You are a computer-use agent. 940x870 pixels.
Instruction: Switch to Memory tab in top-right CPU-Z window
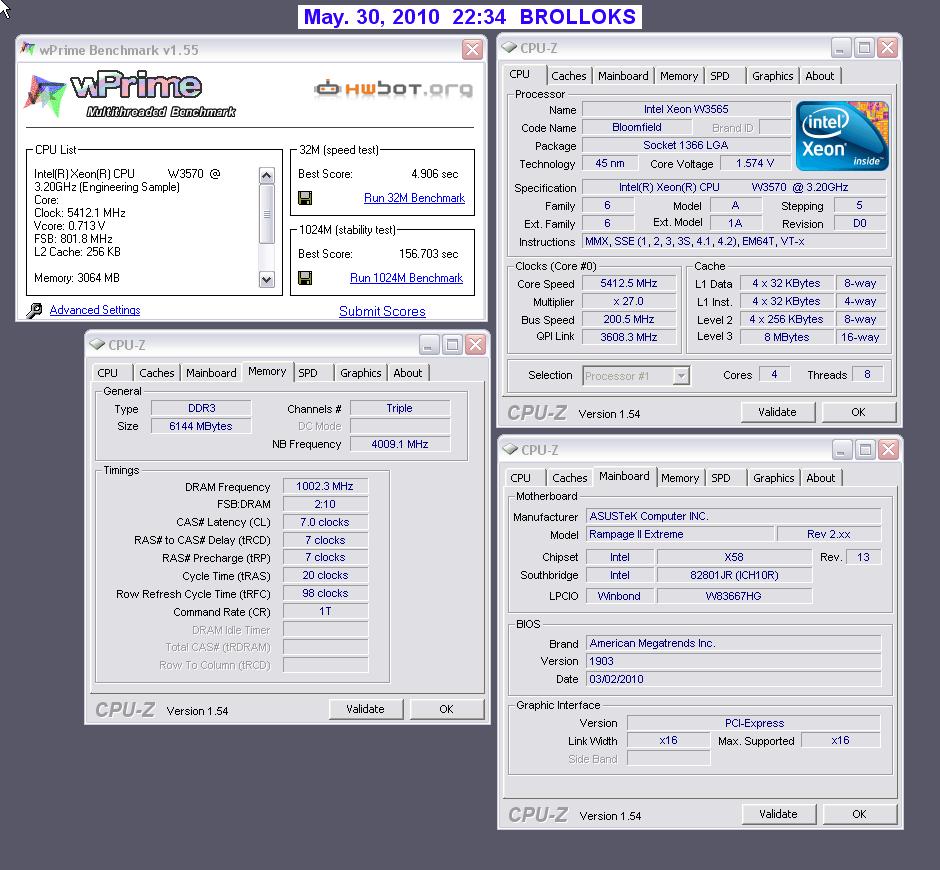[679, 76]
